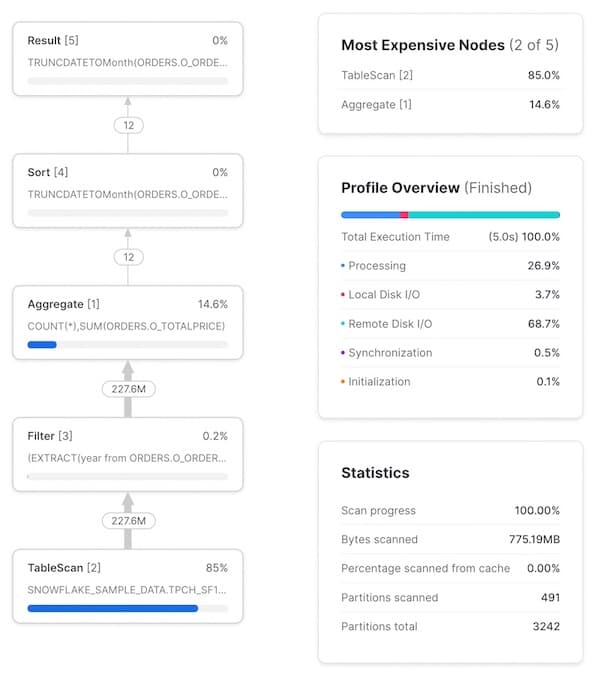The image size is (600, 673).
Task: Click the Aggregate node's 14.6% progress bar
Action: pos(42,345)
